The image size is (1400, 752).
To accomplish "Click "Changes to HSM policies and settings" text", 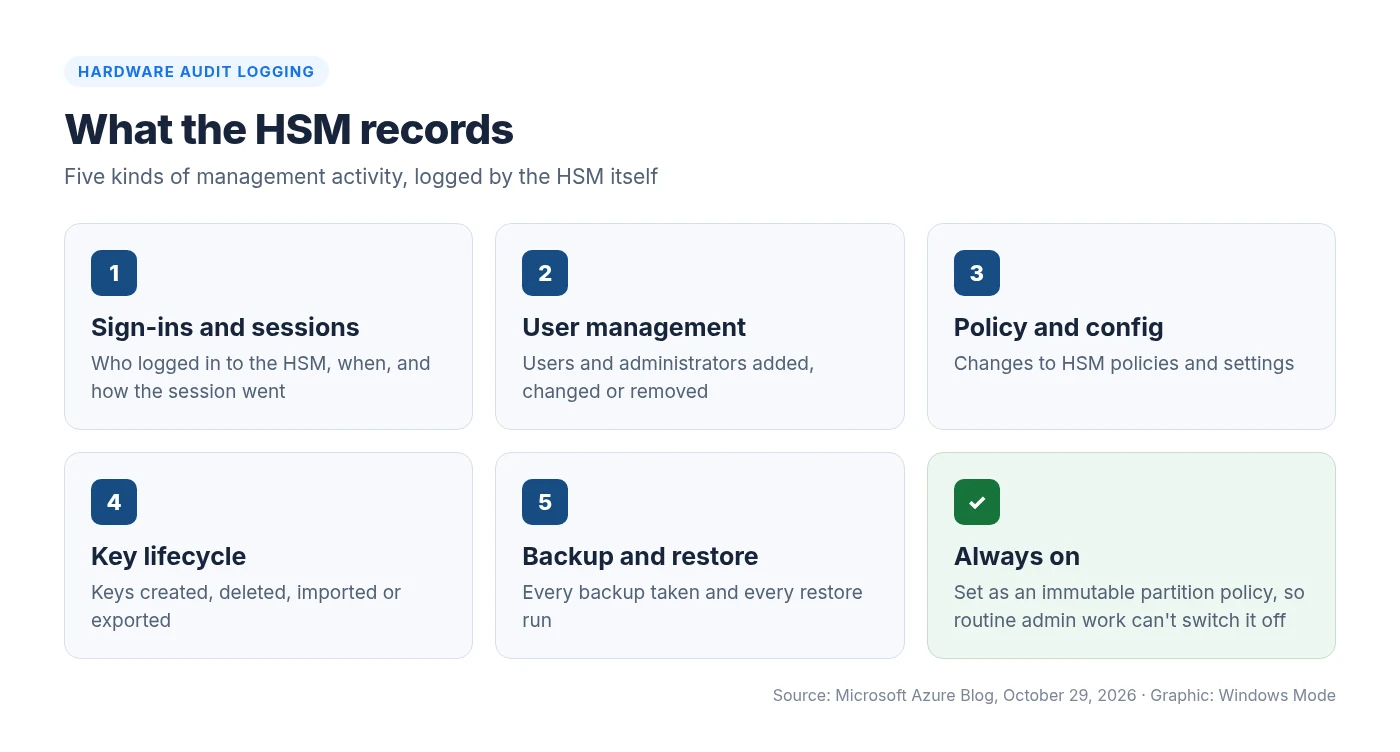I will tap(1124, 363).
